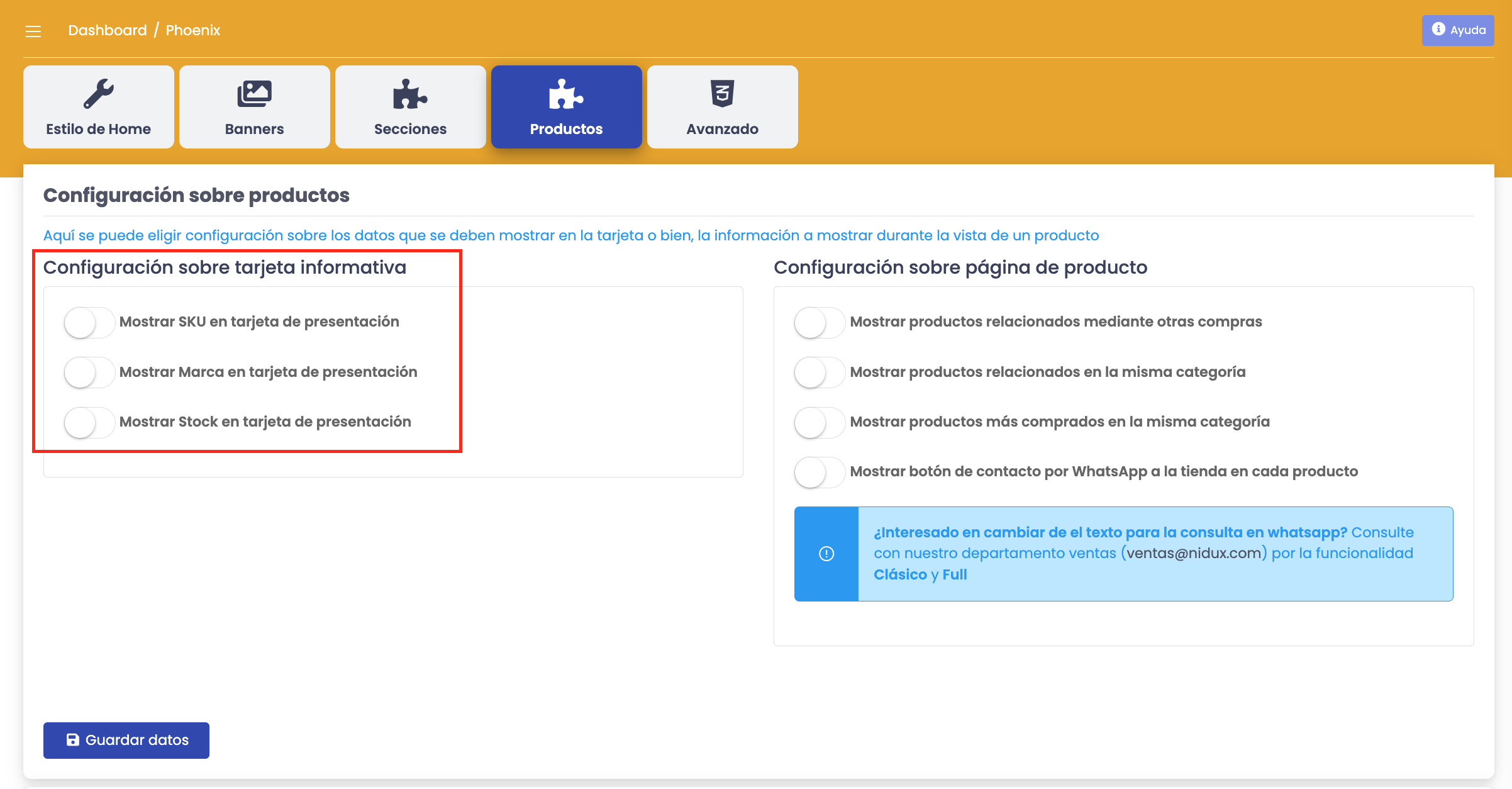The image size is (1512, 789).
Task: Toggle Mostrar Marca en tarjeta de presentación
Action: 89,372
